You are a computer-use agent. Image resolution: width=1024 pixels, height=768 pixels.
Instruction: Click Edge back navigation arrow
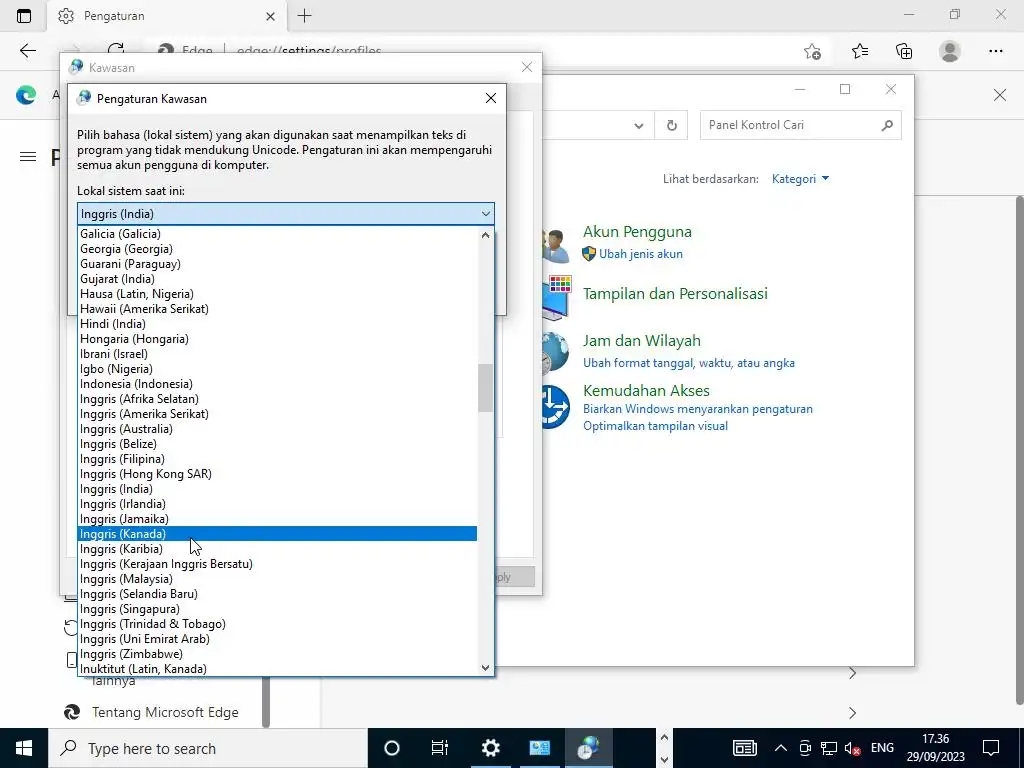27,51
